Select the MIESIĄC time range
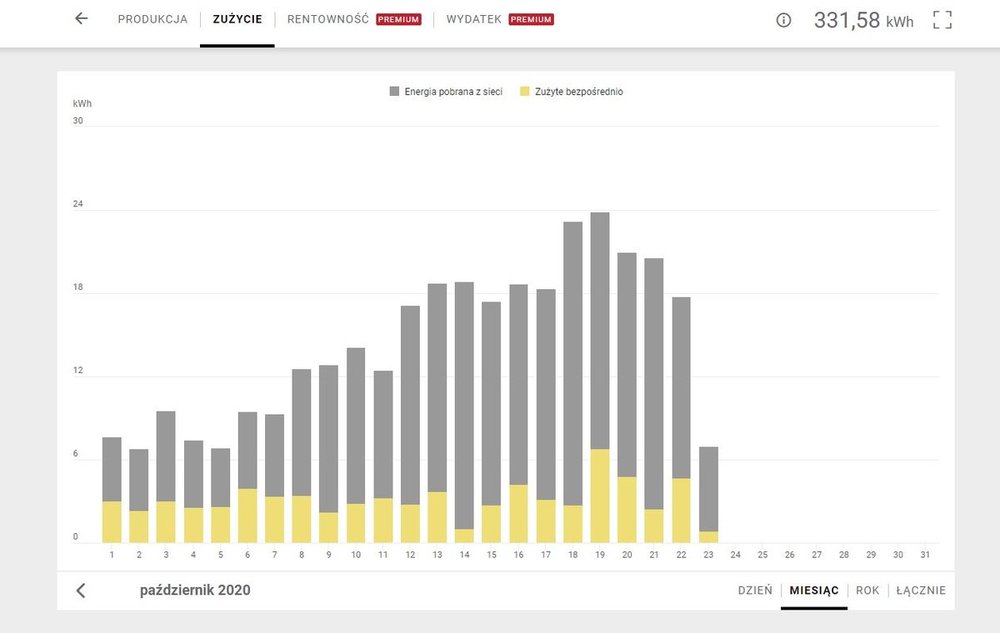The width and height of the screenshot is (1000, 633). click(814, 590)
